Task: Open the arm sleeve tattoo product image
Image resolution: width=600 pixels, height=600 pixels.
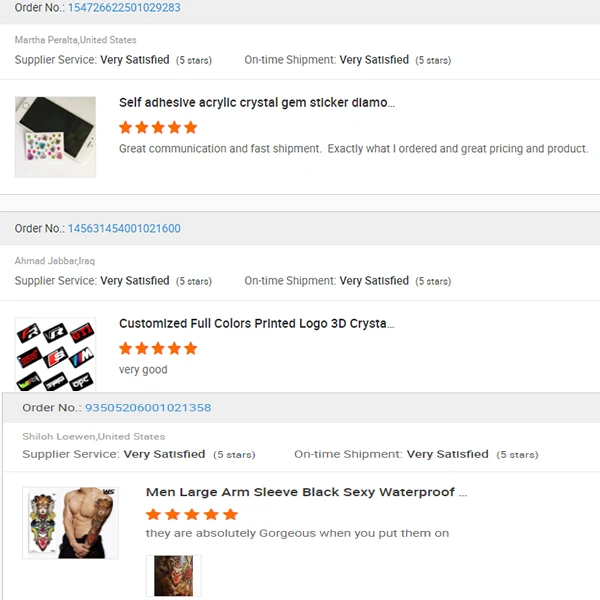Action: click(70, 523)
